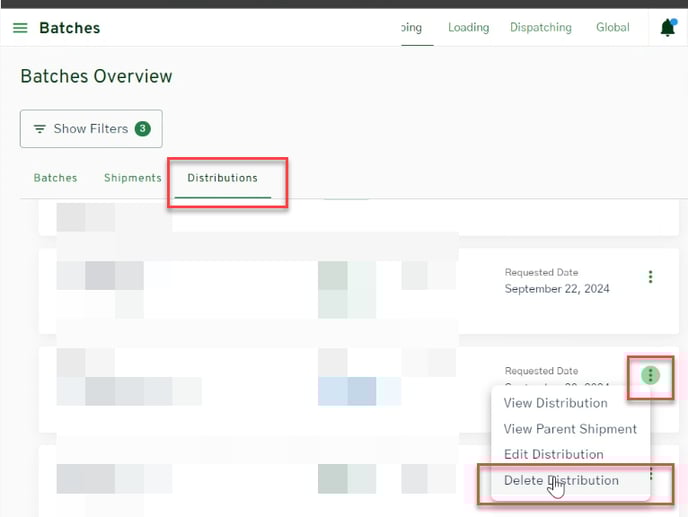Close the highlighted green three-dot menu
The height and width of the screenshot is (517, 688).
651,376
